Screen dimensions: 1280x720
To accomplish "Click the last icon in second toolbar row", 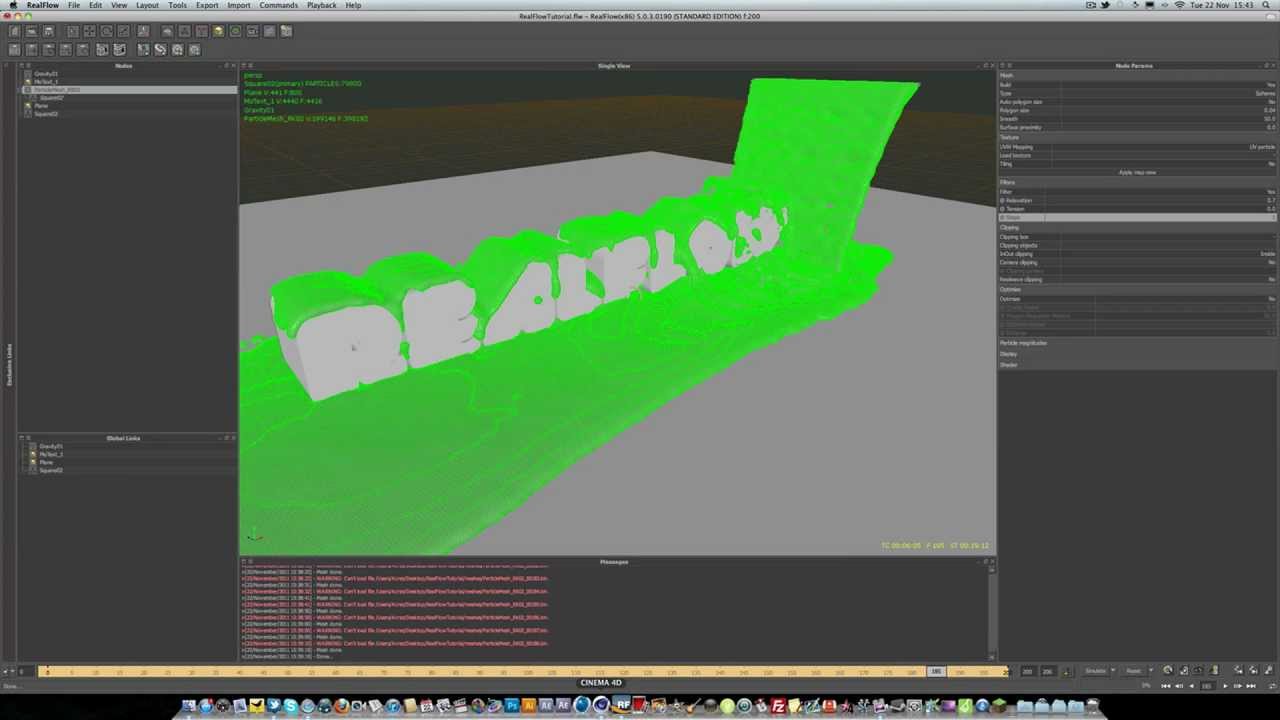I will (194, 49).
